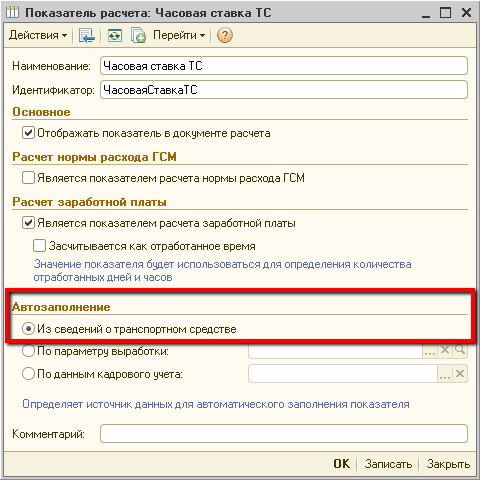Click into the Комментарий input field
The image size is (480, 480).
tap(284, 434)
